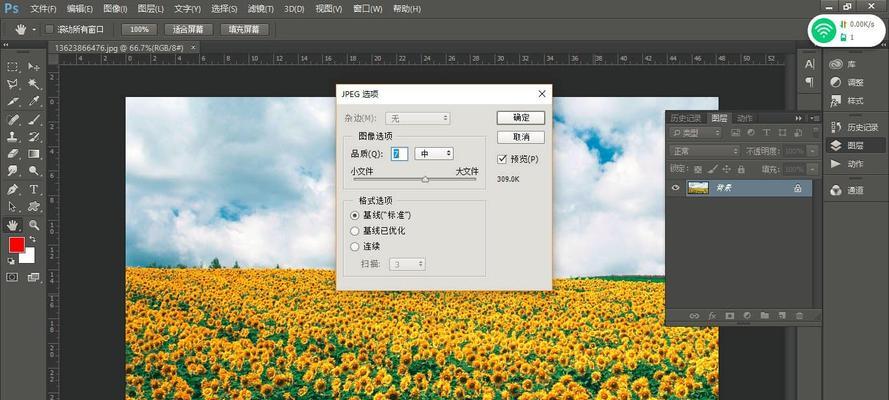This screenshot has width=889, height=400.
Task: Switch to Actions (动作) panel tab
Action: tap(744, 118)
